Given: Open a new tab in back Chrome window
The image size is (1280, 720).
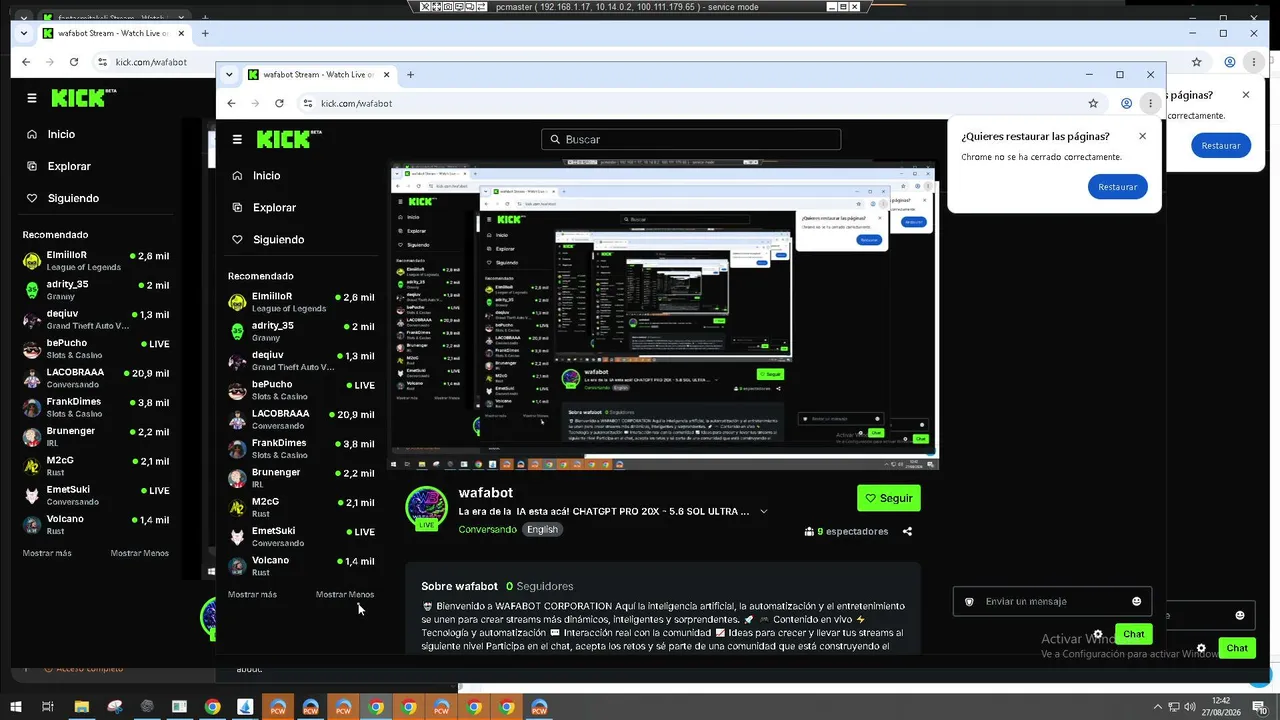Looking at the screenshot, I should pos(205,33).
